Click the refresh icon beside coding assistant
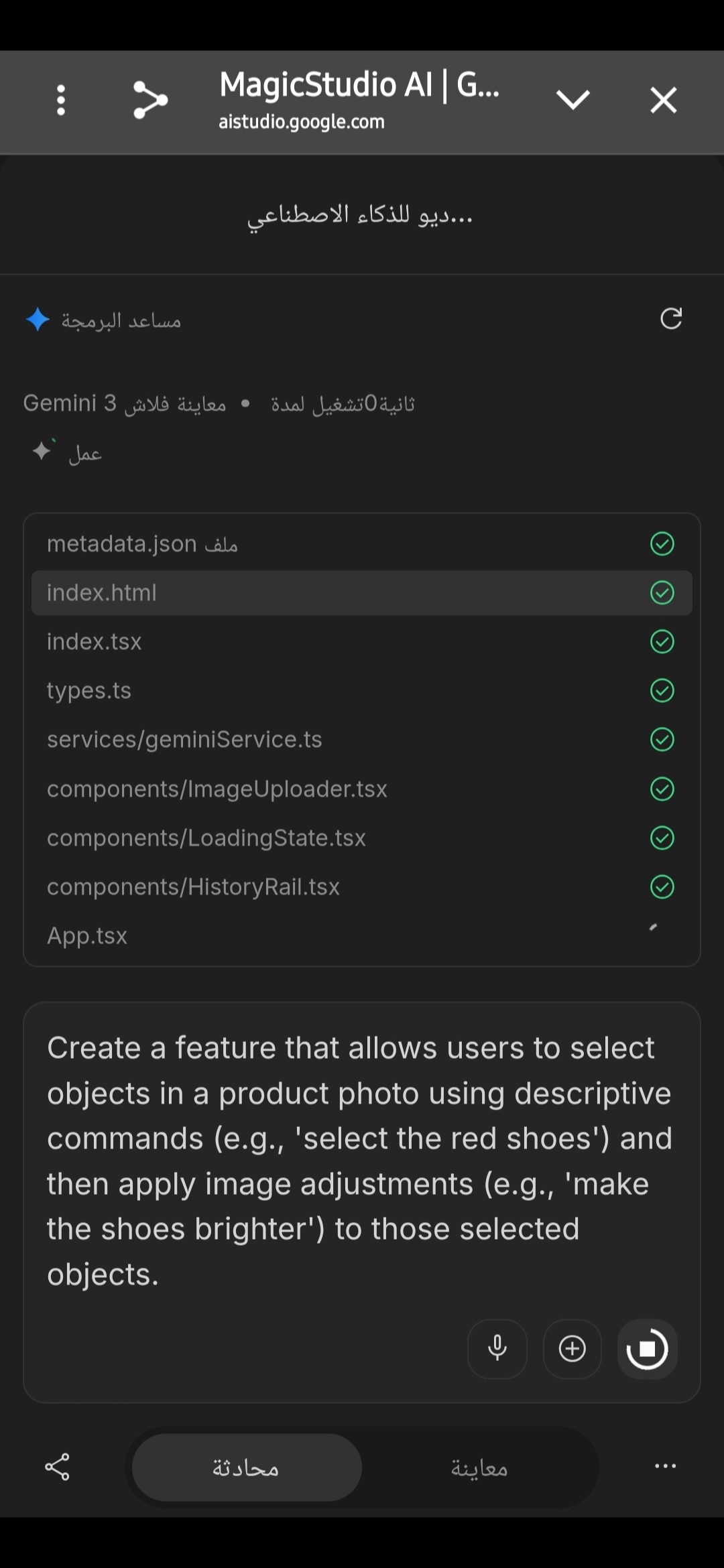Viewport: 724px width, 1568px height. pos(671,319)
